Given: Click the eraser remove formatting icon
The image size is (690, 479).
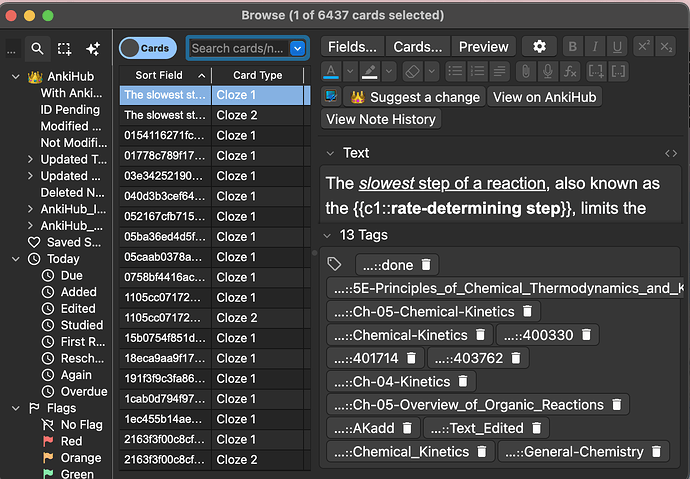Looking at the screenshot, I should tap(412, 71).
